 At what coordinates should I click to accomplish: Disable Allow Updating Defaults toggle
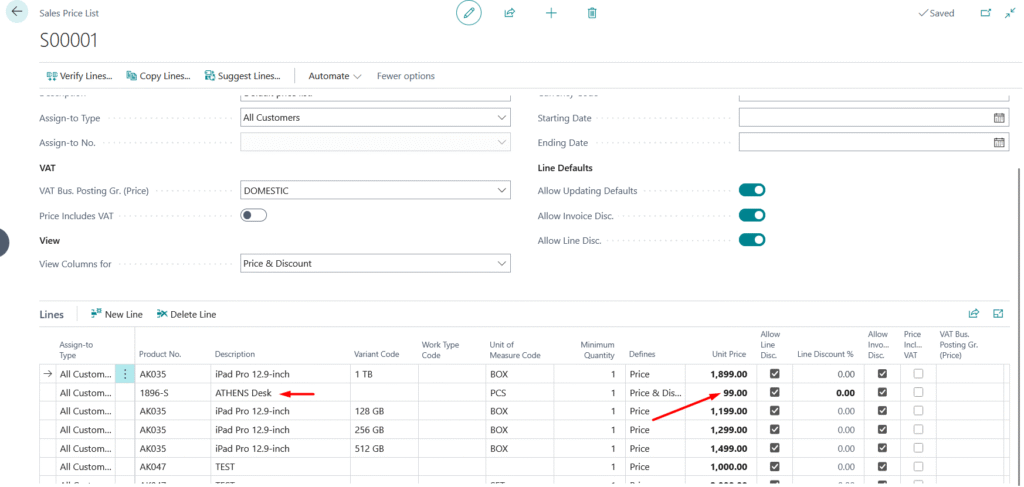point(751,190)
